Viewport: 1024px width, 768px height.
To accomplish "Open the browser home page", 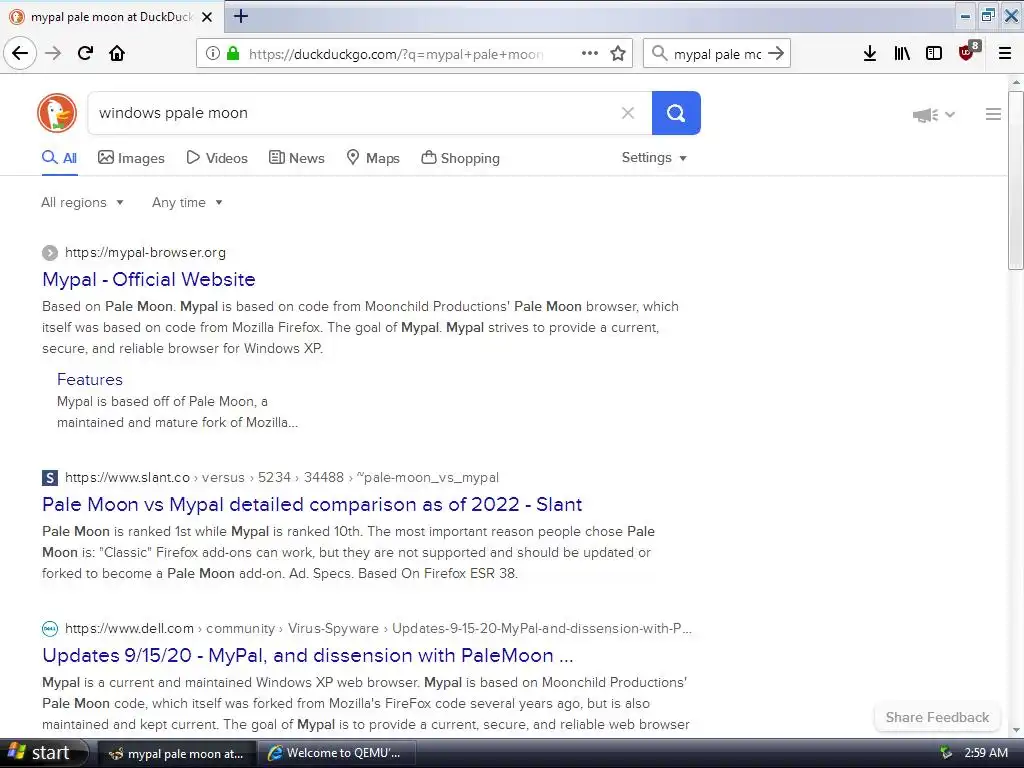I will click(117, 54).
